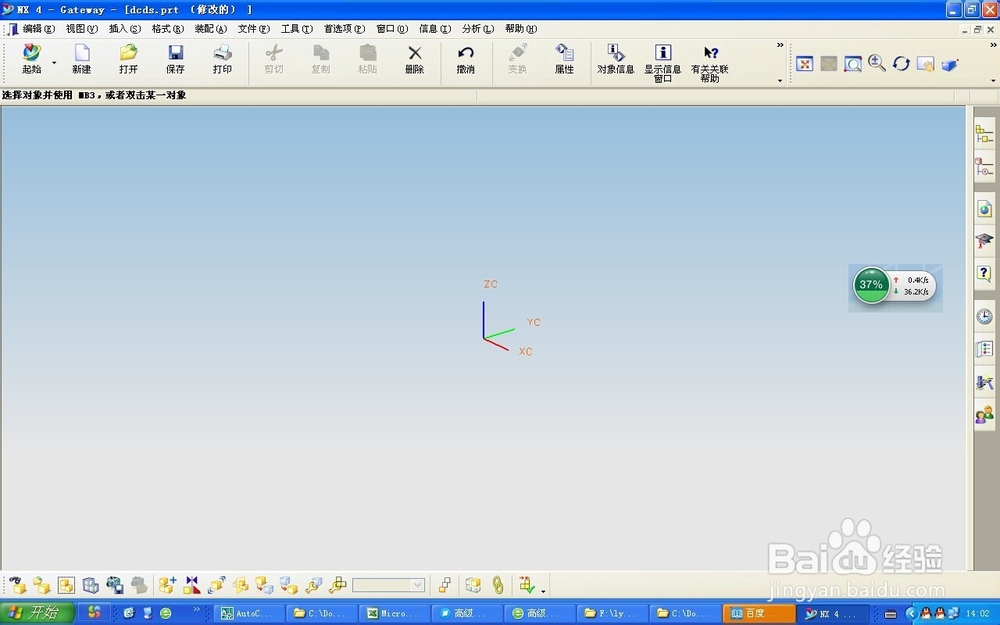Click the status prompt text 选择对象并使用 MB3
This screenshot has height=625, width=1000.
[48, 95]
